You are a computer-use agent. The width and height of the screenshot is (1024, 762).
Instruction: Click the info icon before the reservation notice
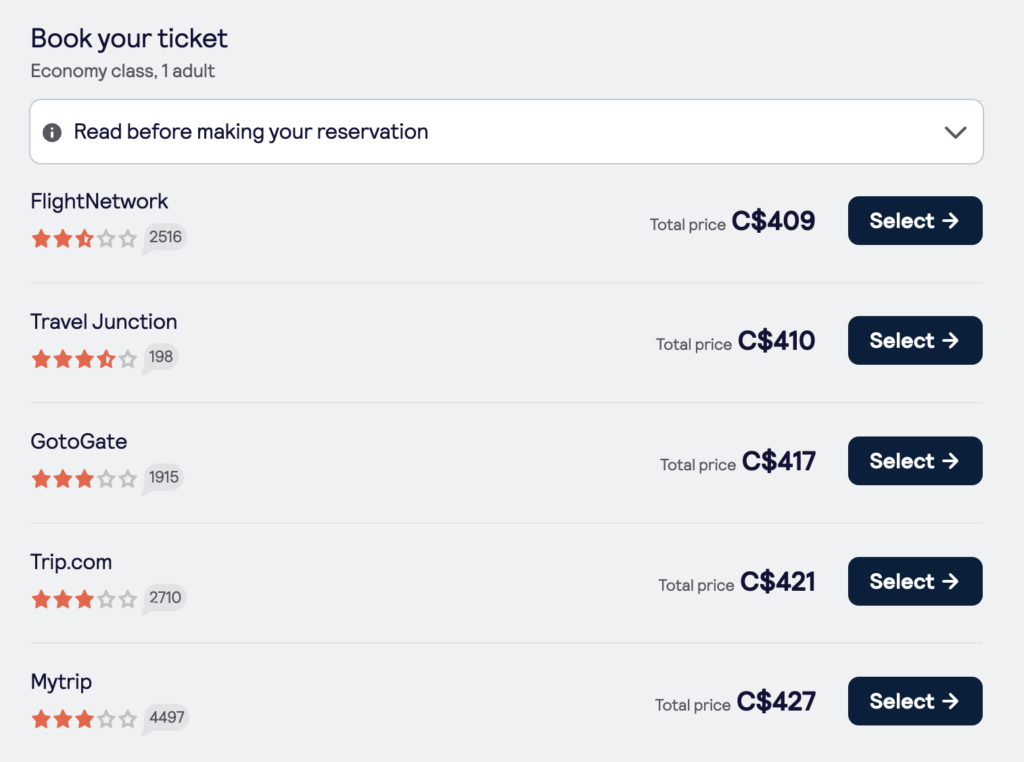[51, 131]
